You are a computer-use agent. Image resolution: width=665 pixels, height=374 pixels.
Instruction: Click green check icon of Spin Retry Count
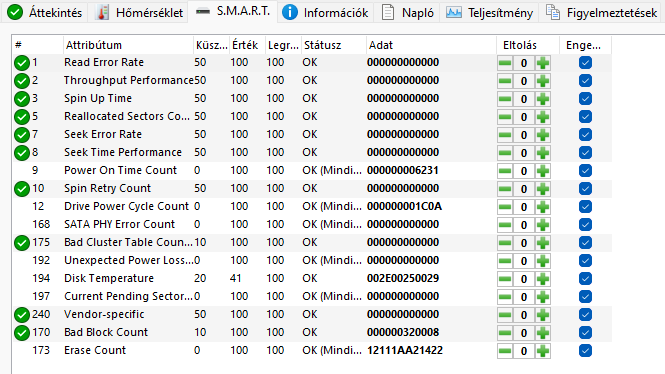click(x=22, y=189)
